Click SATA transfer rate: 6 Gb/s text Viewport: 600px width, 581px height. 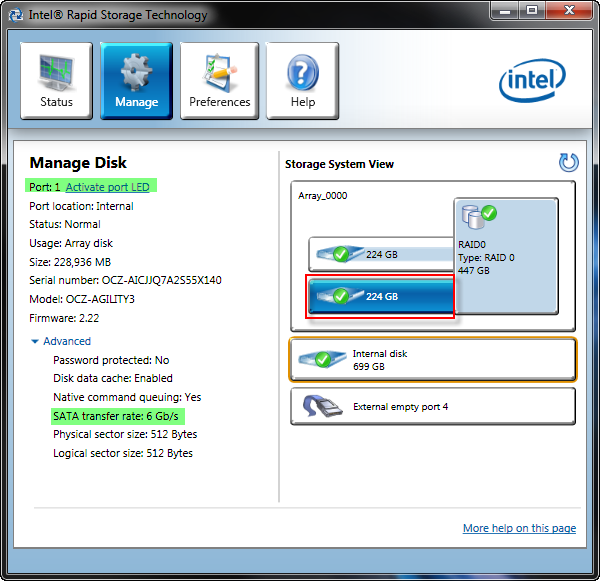pyautogui.click(x=116, y=416)
